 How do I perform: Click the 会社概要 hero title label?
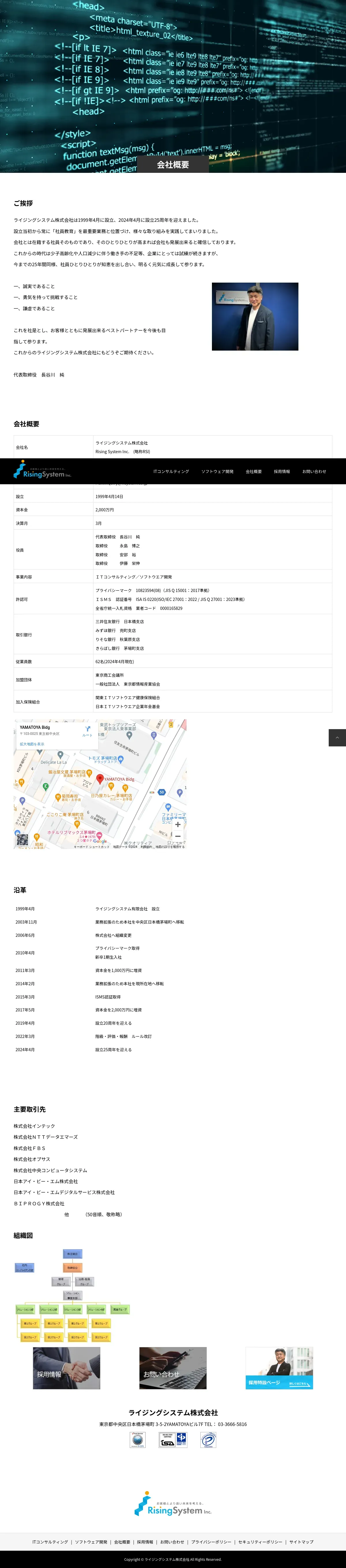click(x=173, y=164)
